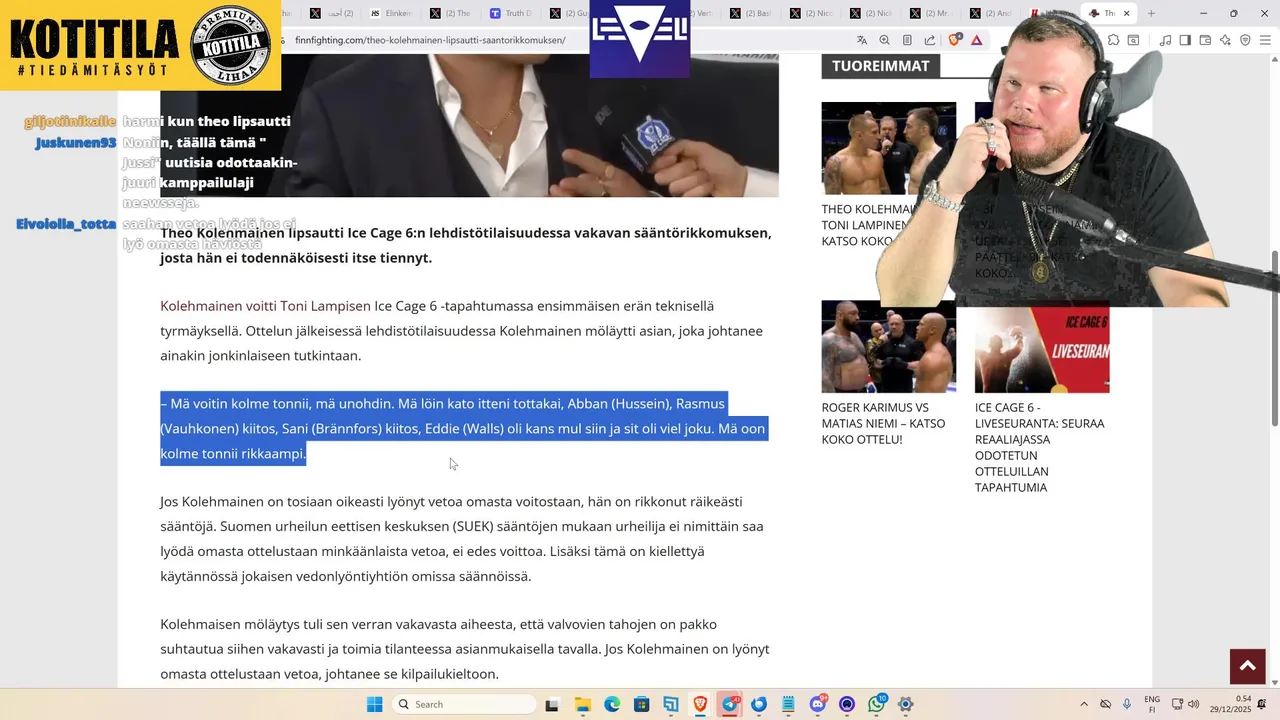This screenshot has width=1280, height=720.
Task: Open the browser hamburger main menu
Action: [x=1265, y=40]
